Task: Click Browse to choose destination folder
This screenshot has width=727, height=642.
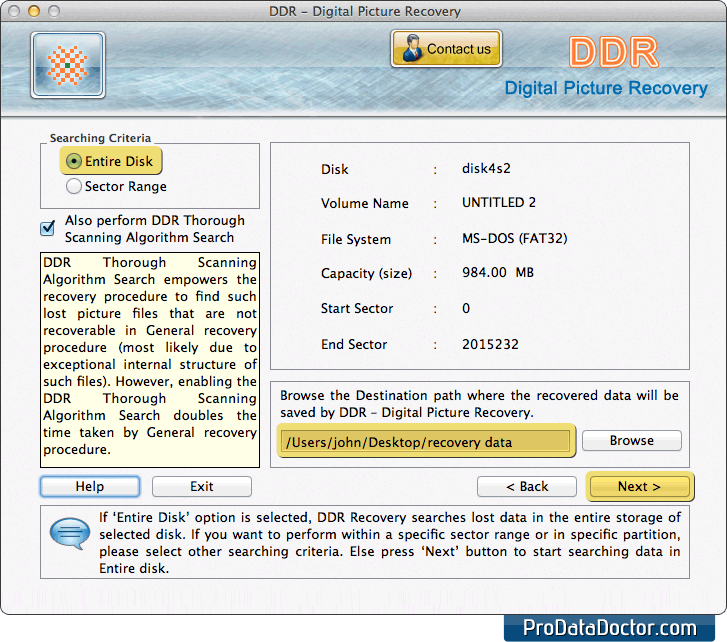Action: [x=631, y=440]
